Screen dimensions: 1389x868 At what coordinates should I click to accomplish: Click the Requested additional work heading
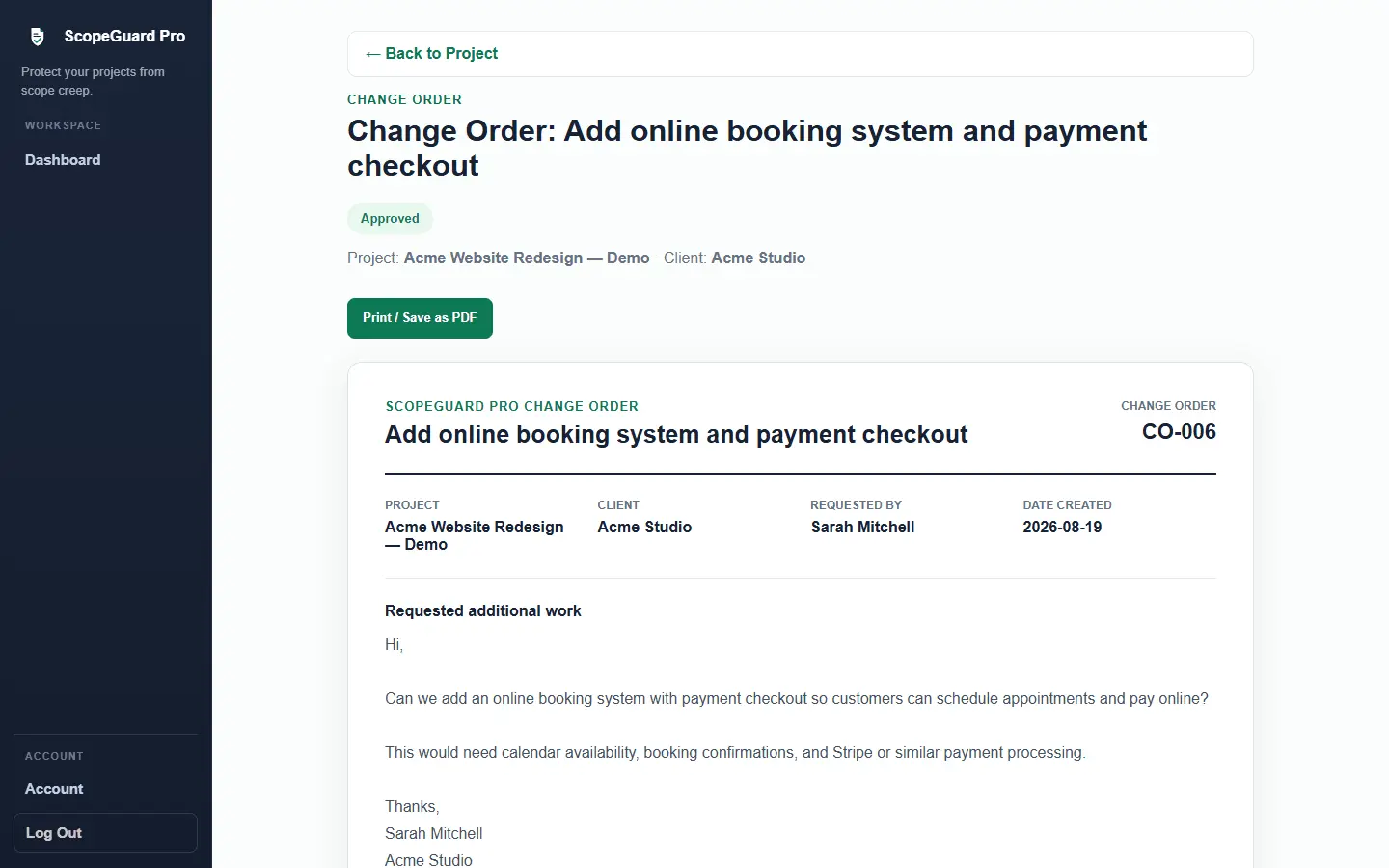pyautogui.click(x=482, y=611)
